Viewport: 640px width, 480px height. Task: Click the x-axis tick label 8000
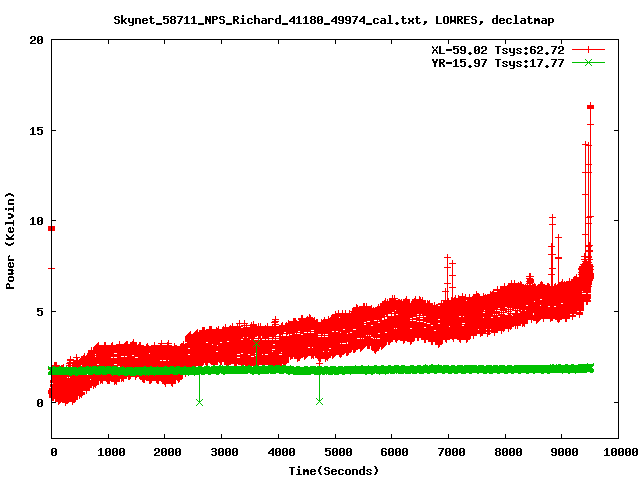(508, 452)
